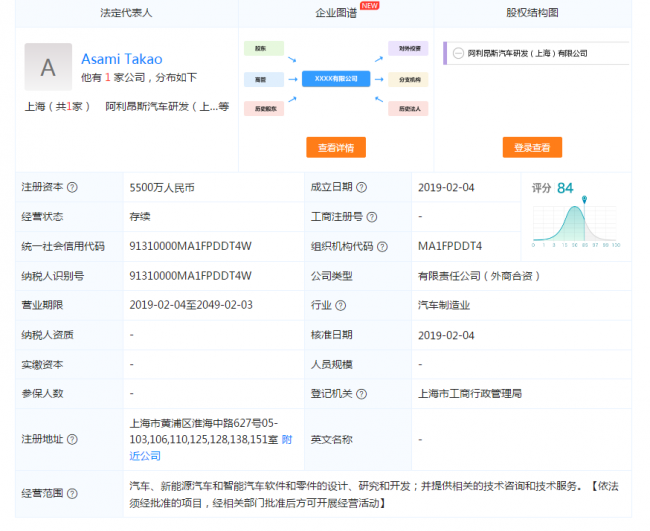
Task: Select the 汽车制造业 industry value
Action: [444, 306]
